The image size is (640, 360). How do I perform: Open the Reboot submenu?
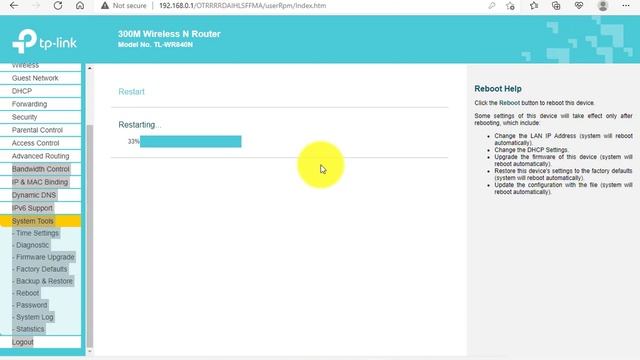tap(27, 293)
